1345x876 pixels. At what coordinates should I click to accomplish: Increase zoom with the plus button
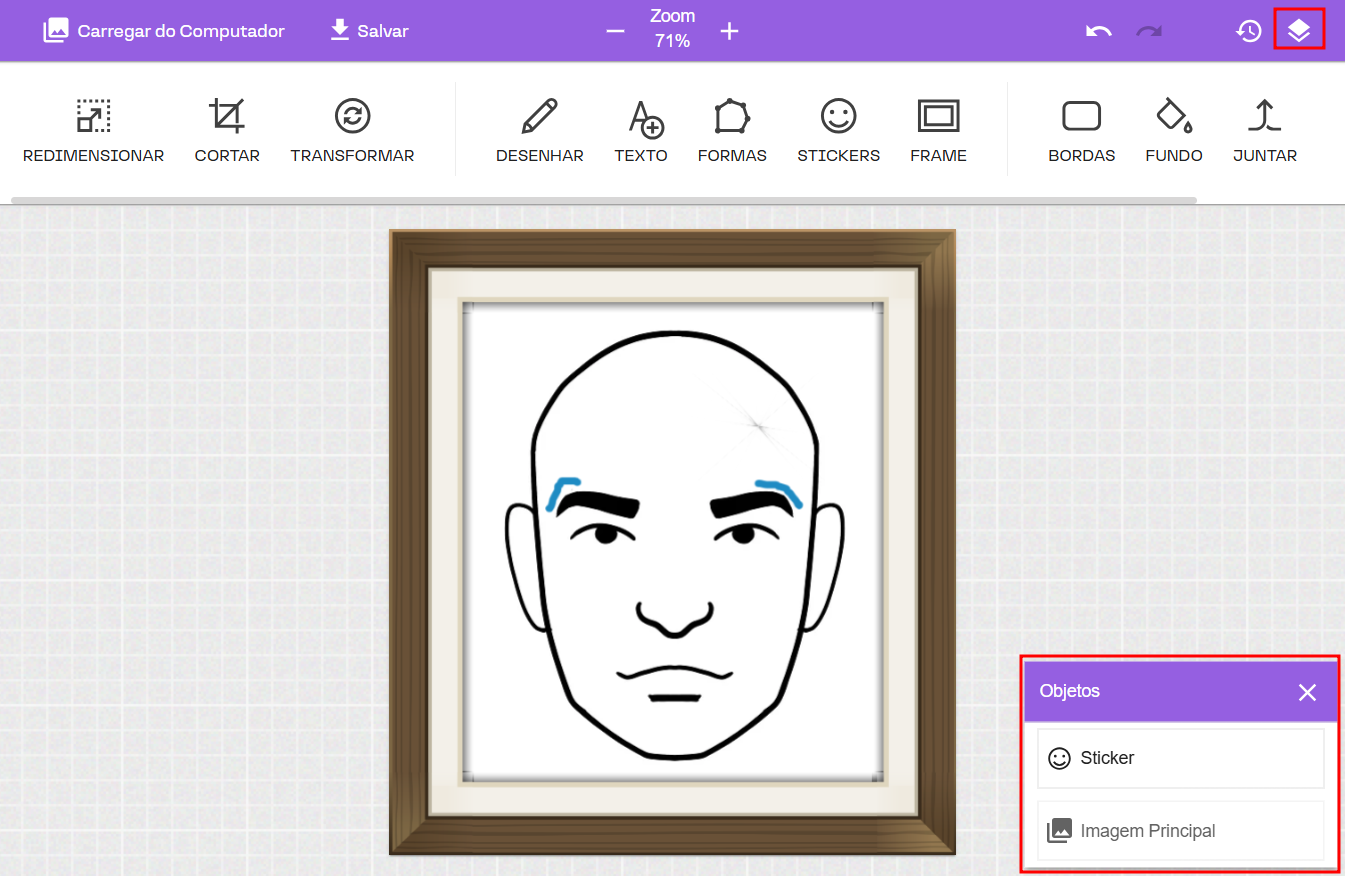[730, 31]
